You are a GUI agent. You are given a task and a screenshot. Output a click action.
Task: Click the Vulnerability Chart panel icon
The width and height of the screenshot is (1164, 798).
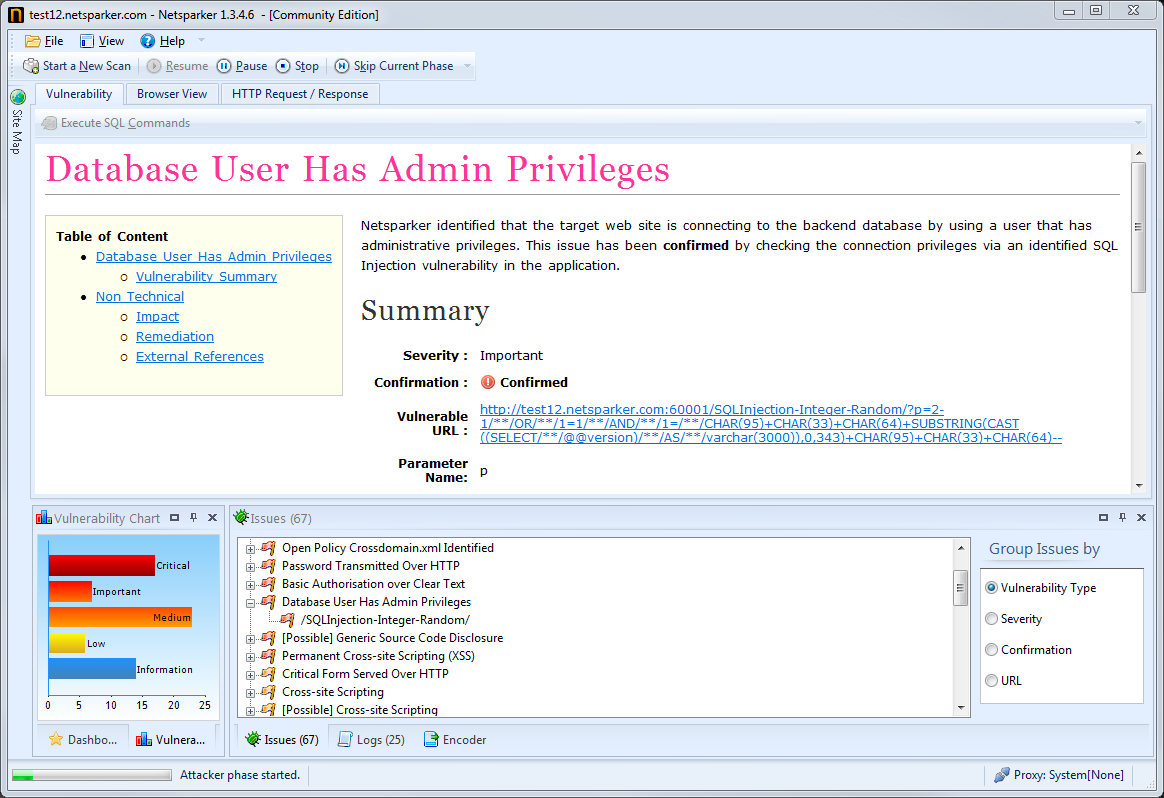44,517
